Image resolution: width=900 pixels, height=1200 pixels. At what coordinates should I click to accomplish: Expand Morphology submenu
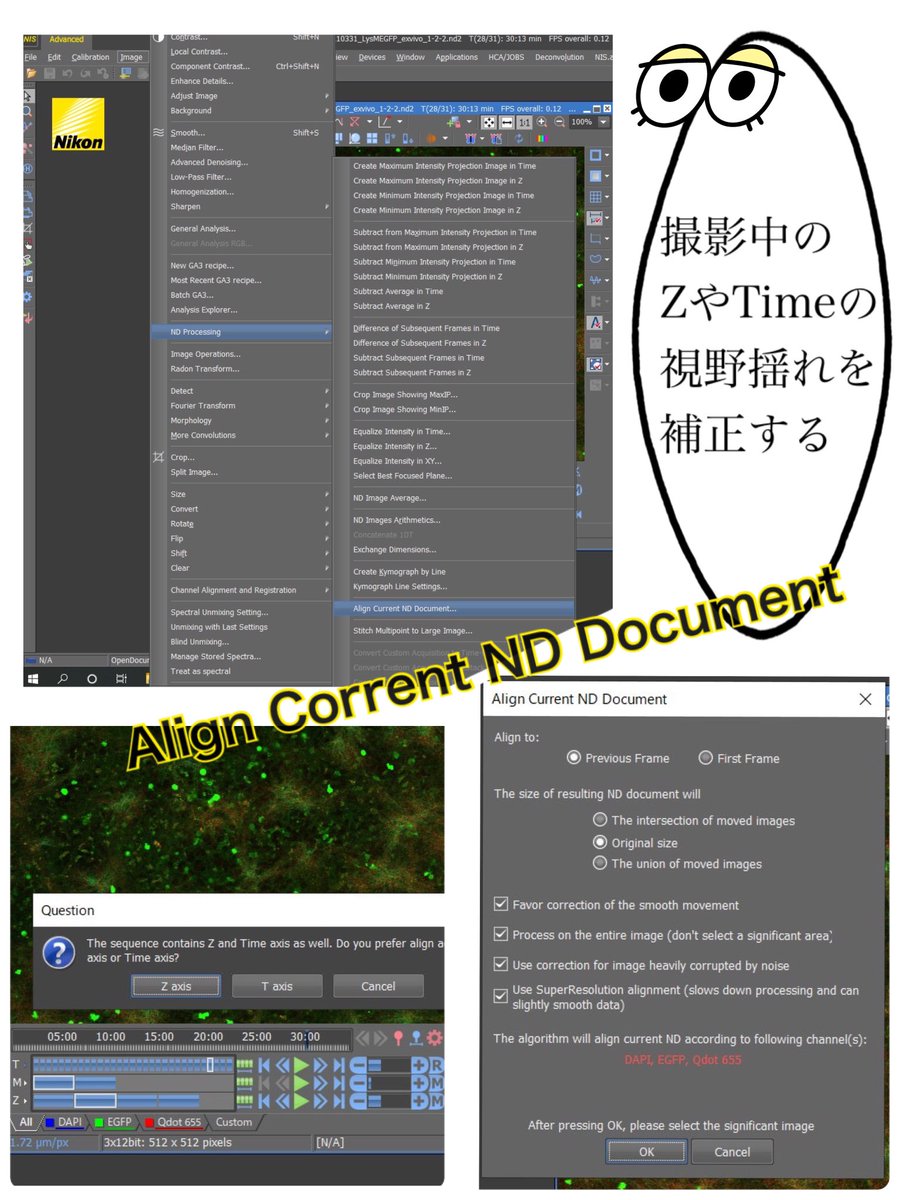[240, 421]
